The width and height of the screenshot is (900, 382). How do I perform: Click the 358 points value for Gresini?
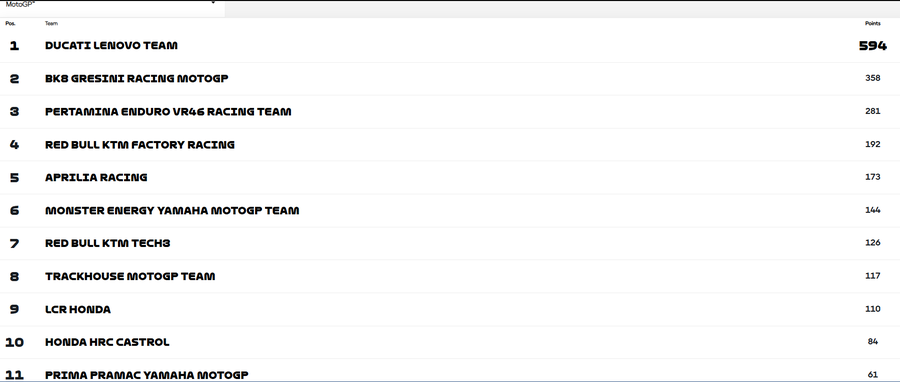pos(872,79)
